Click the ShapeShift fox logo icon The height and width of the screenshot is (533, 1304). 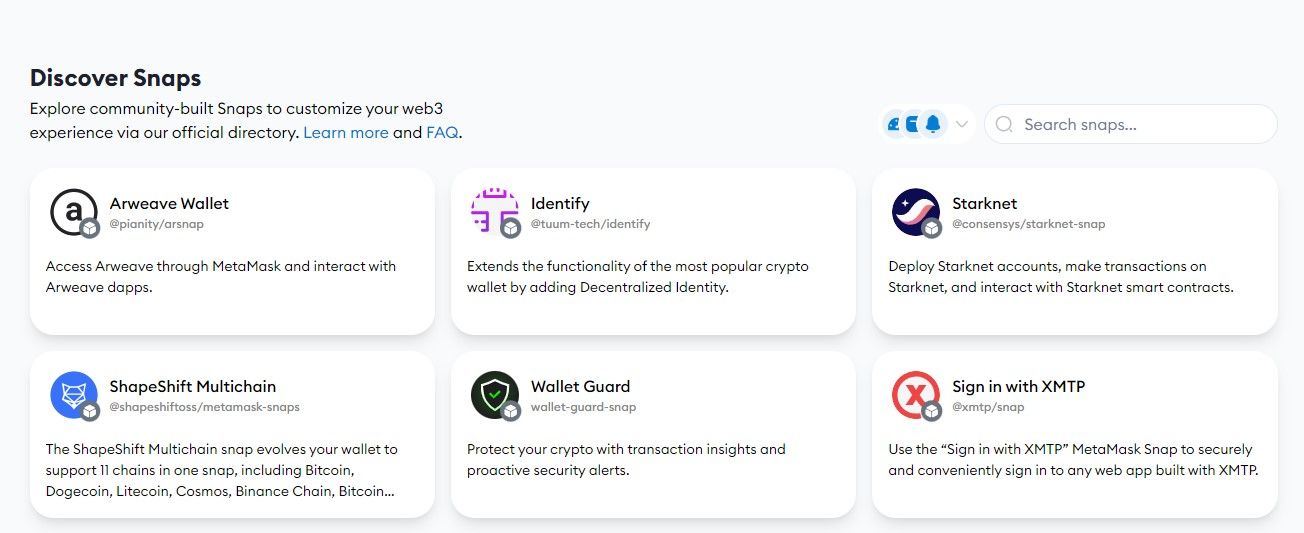72,394
